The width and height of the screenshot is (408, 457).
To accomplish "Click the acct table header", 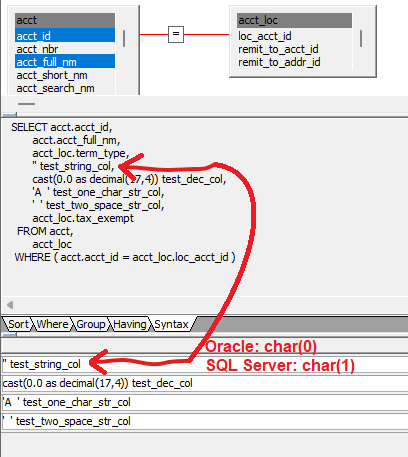I will 65,20.
